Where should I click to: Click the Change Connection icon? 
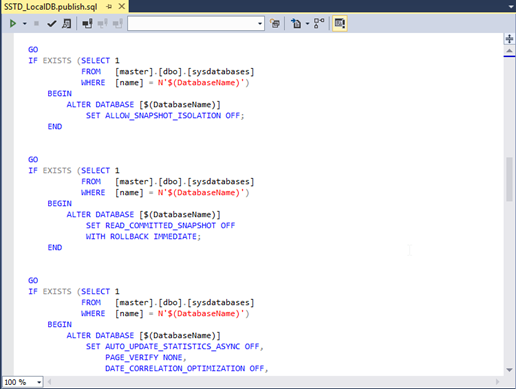pos(117,24)
